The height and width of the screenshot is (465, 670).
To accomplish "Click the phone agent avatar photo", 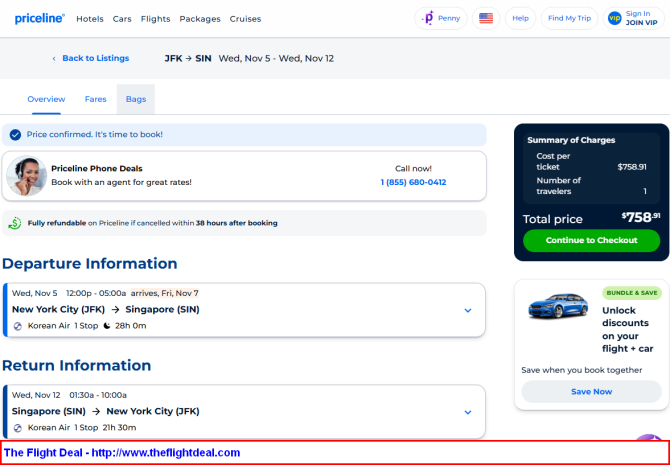I will (x=26, y=176).
